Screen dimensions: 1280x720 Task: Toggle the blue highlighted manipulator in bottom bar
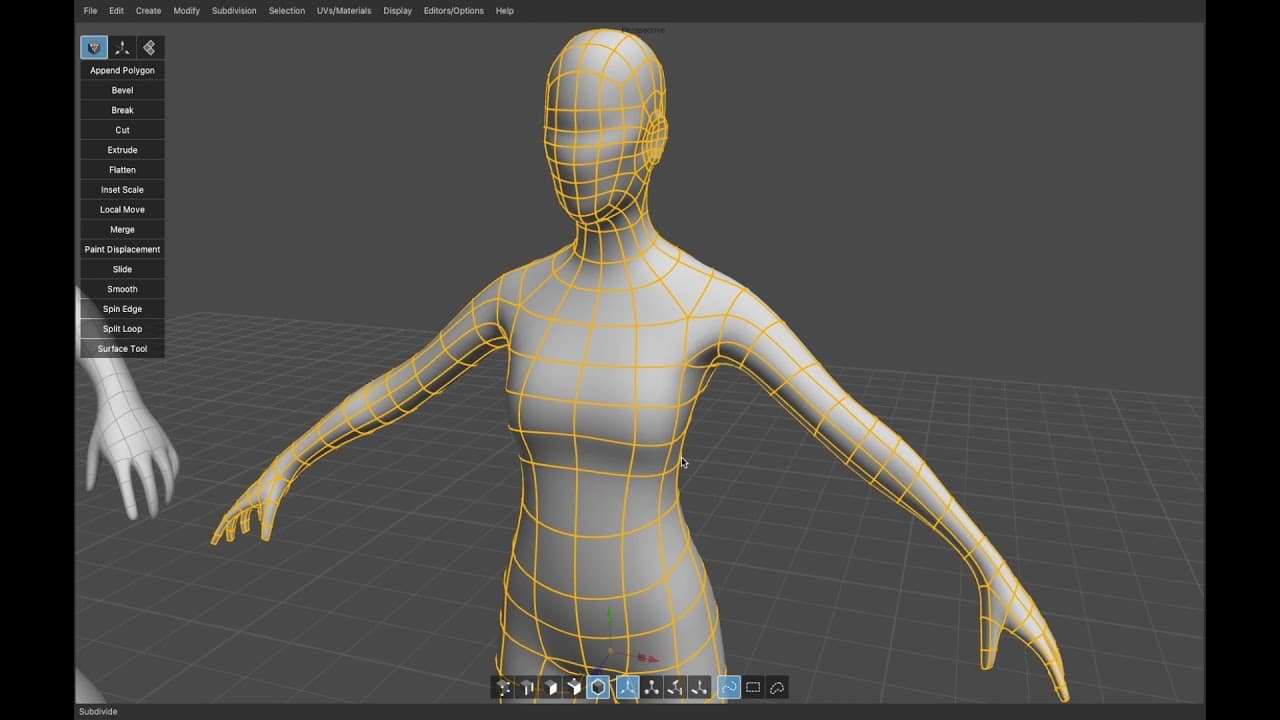(627, 687)
